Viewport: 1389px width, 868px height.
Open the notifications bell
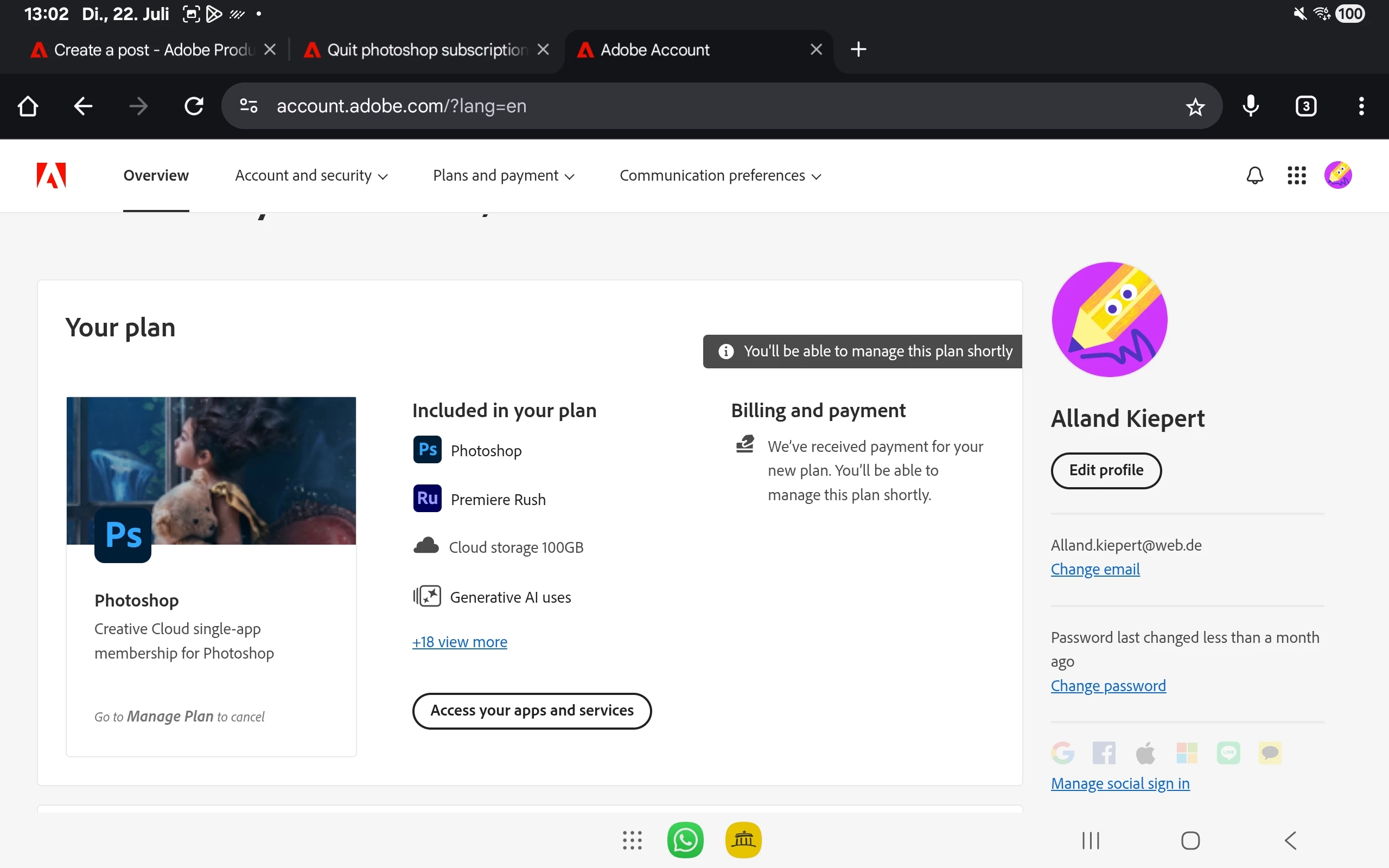1254,175
